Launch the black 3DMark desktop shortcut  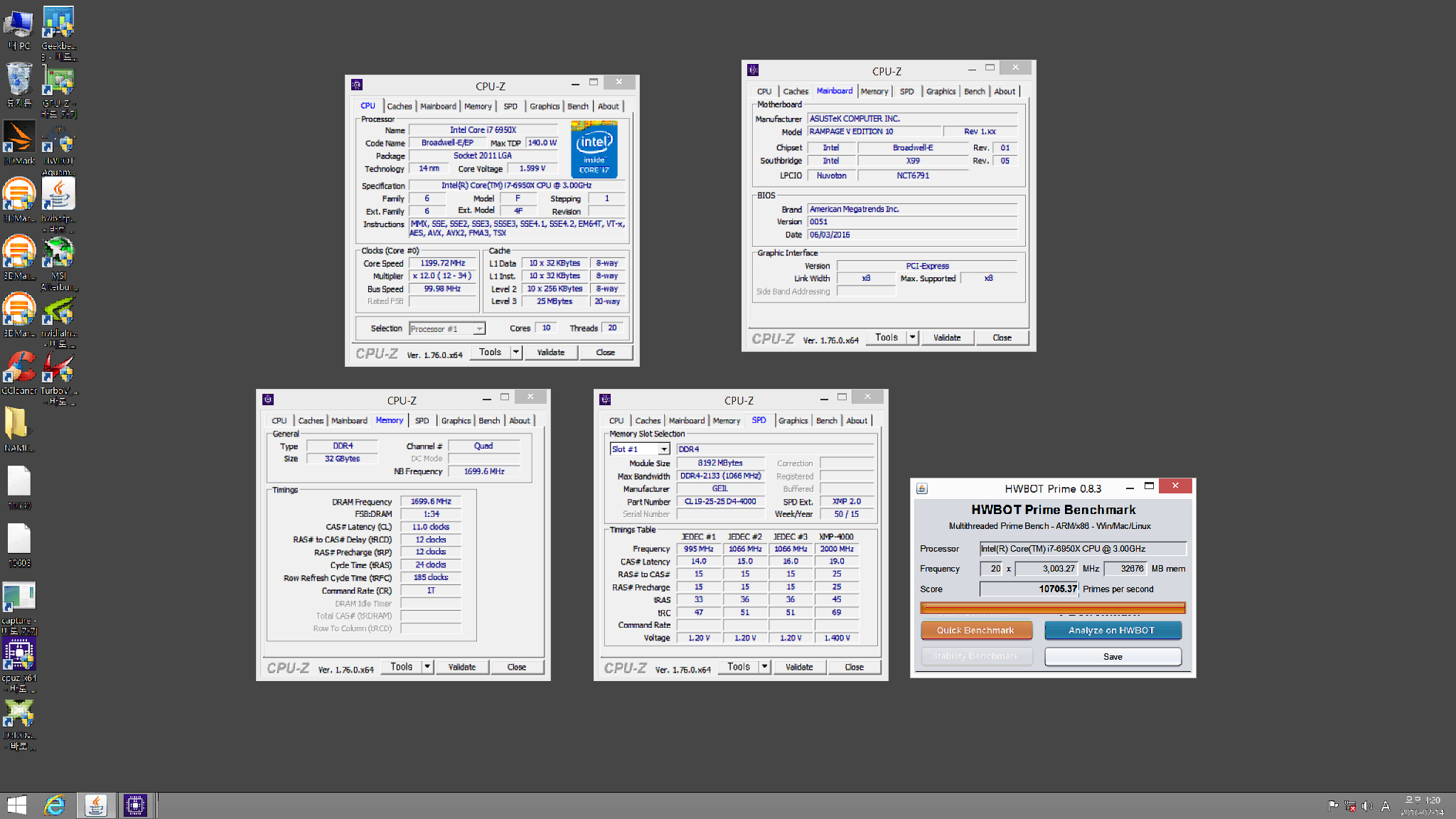[x=19, y=142]
